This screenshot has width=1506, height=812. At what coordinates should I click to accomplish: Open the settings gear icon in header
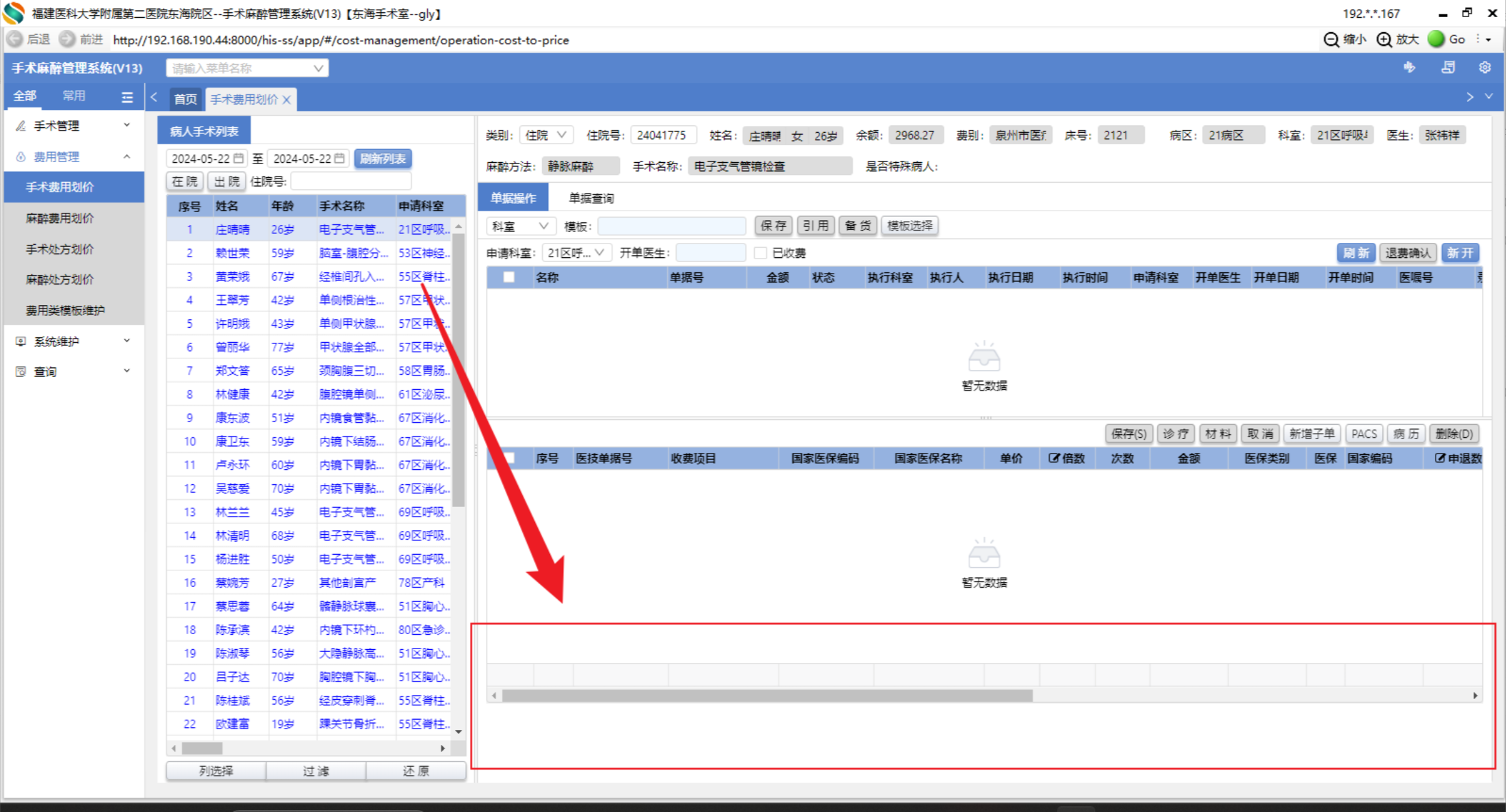[1484, 68]
